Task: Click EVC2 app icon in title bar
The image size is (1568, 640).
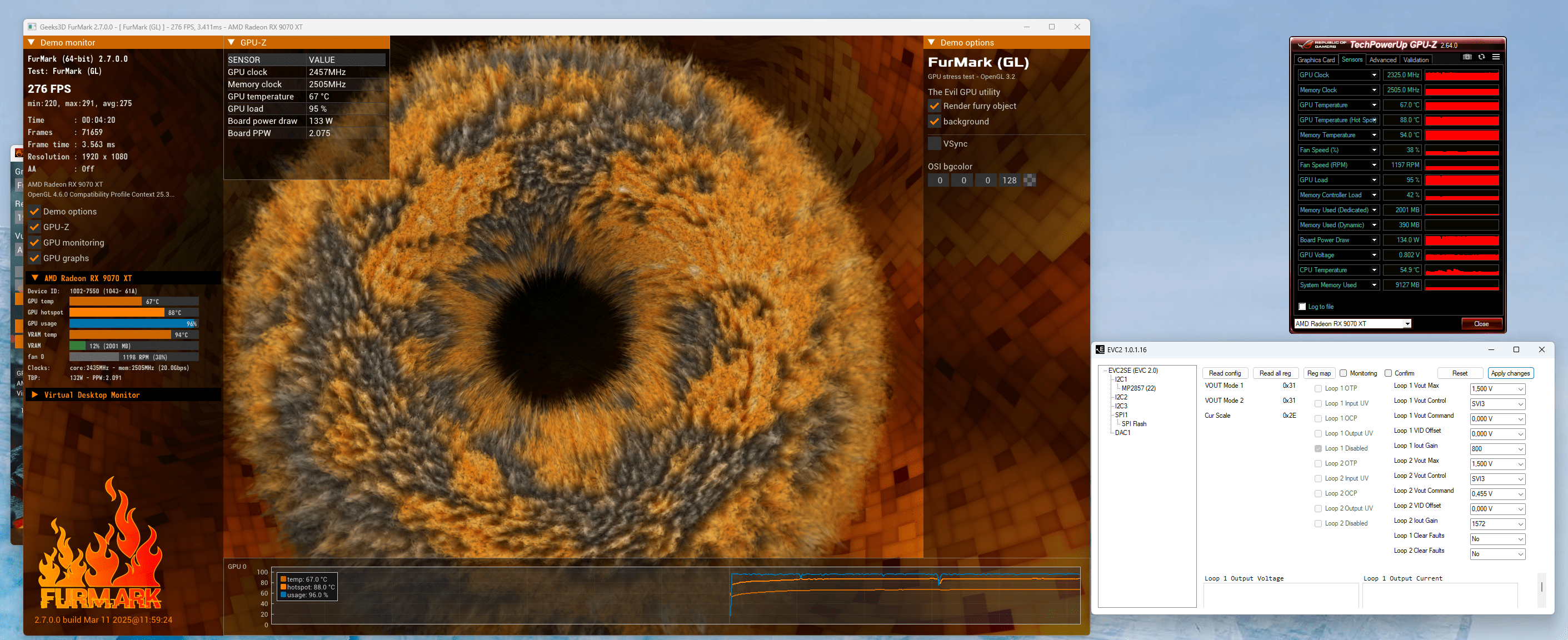Action: pos(1100,350)
